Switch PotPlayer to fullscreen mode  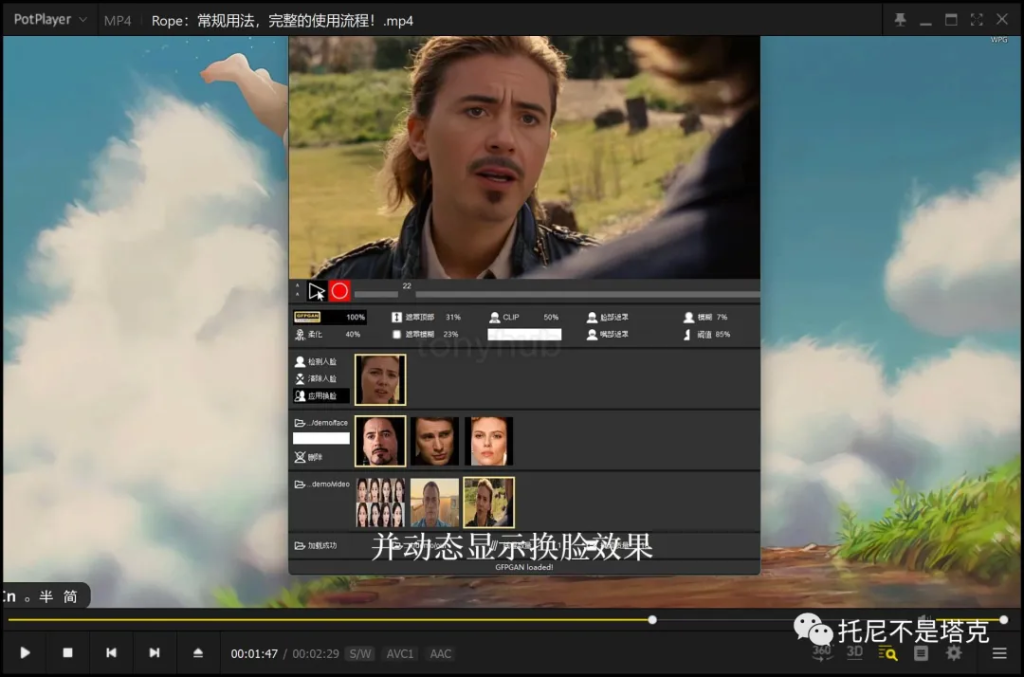pos(976,20)
